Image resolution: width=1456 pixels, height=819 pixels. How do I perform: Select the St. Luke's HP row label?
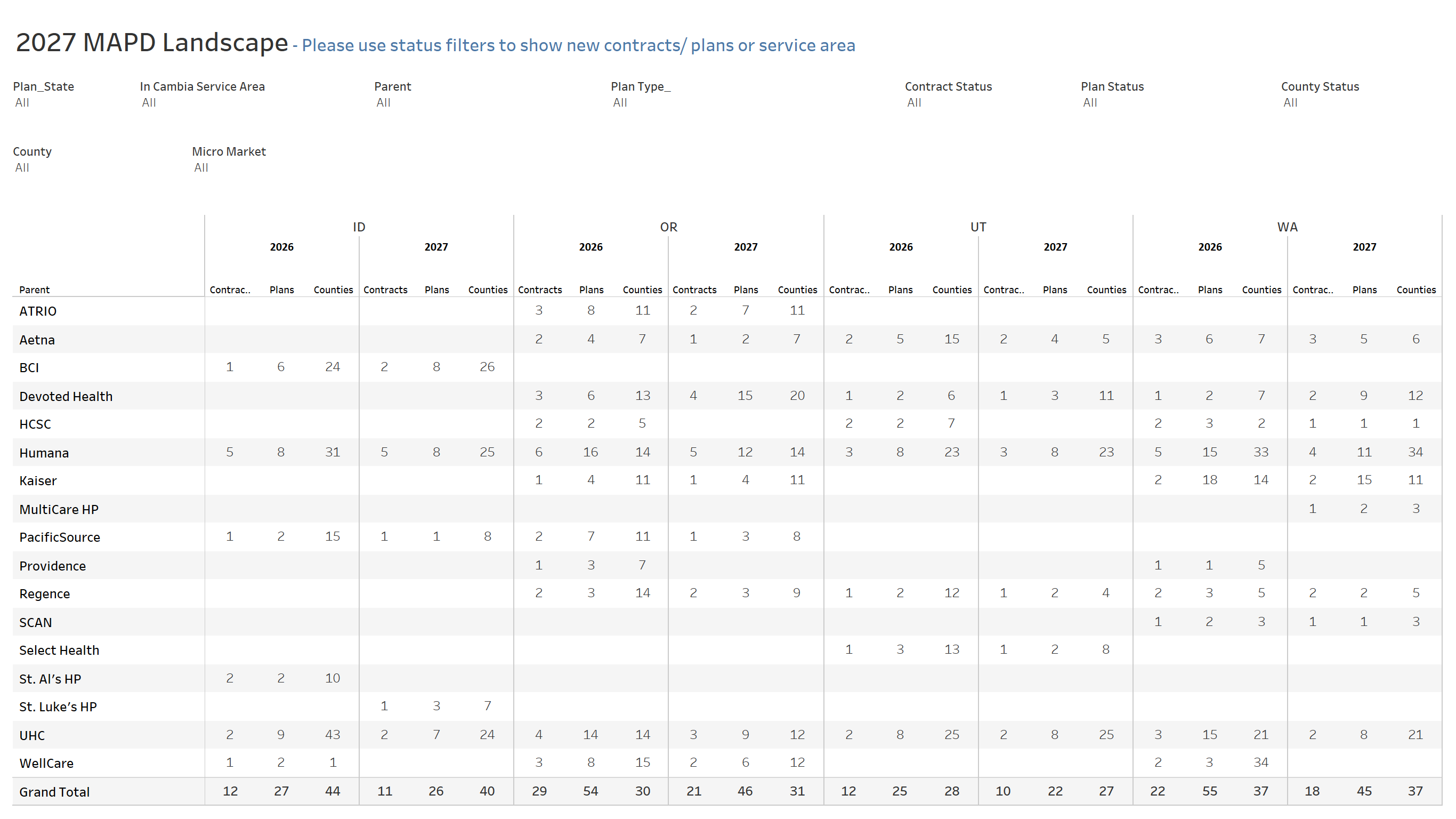(58, 706)
